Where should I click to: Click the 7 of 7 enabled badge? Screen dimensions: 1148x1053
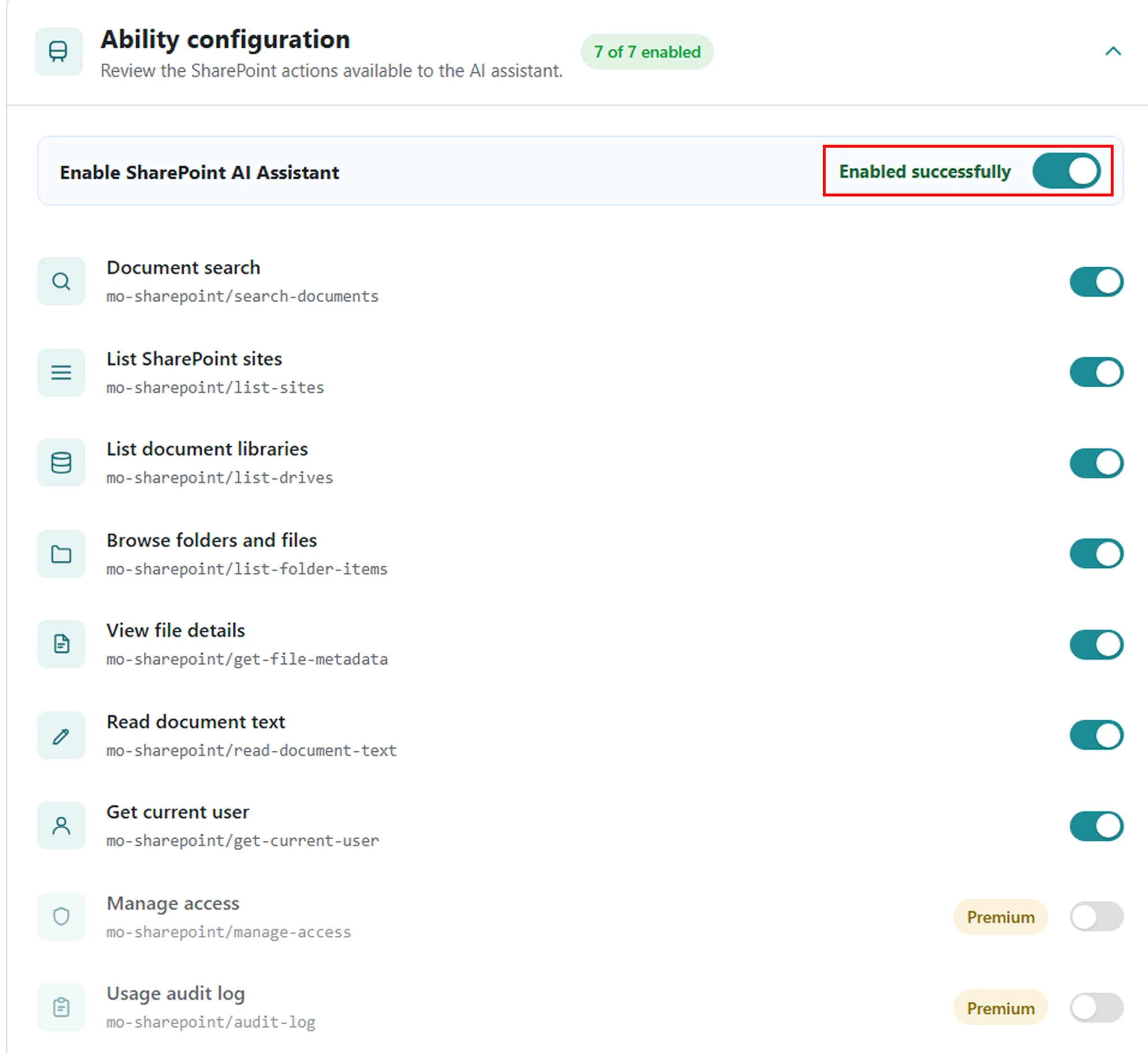point(647,52)
